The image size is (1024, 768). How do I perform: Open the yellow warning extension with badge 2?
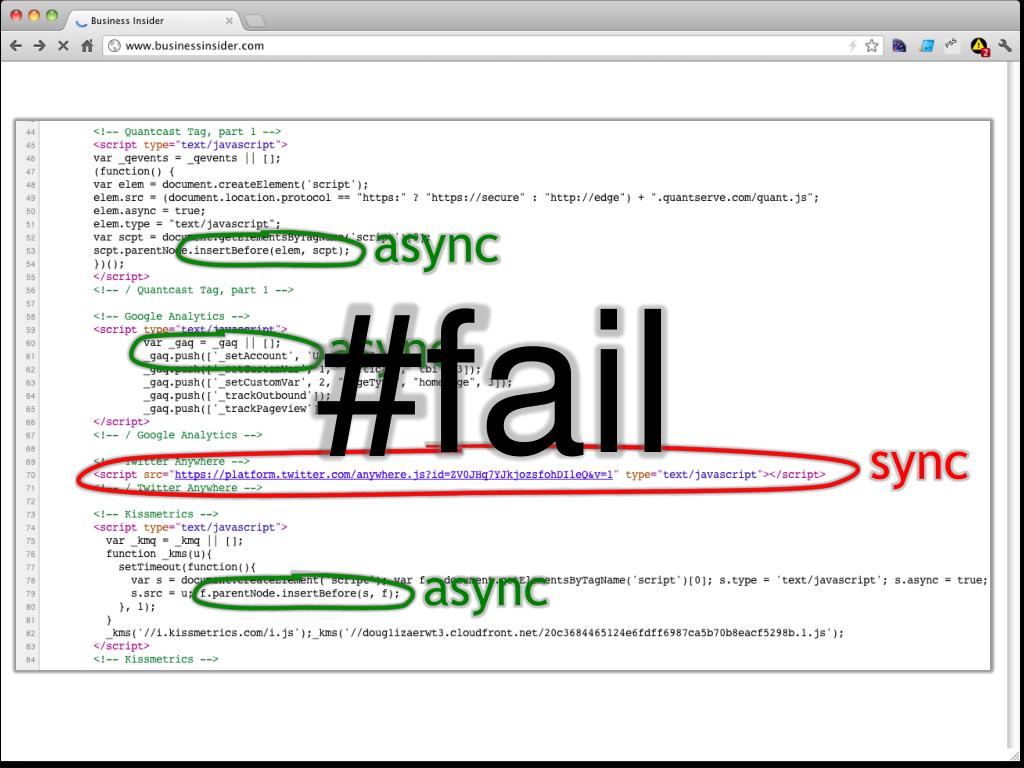coord(980,46)
